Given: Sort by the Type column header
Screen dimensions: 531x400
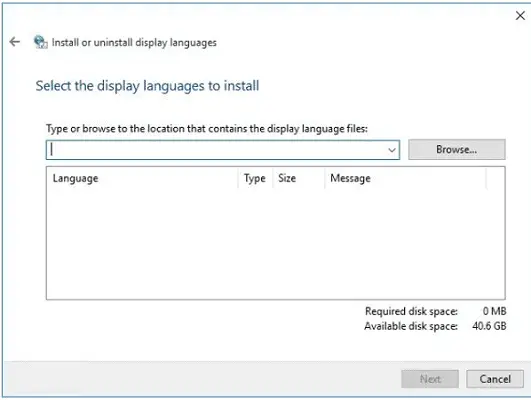Looking at the screenshot, I should [255, 178].
